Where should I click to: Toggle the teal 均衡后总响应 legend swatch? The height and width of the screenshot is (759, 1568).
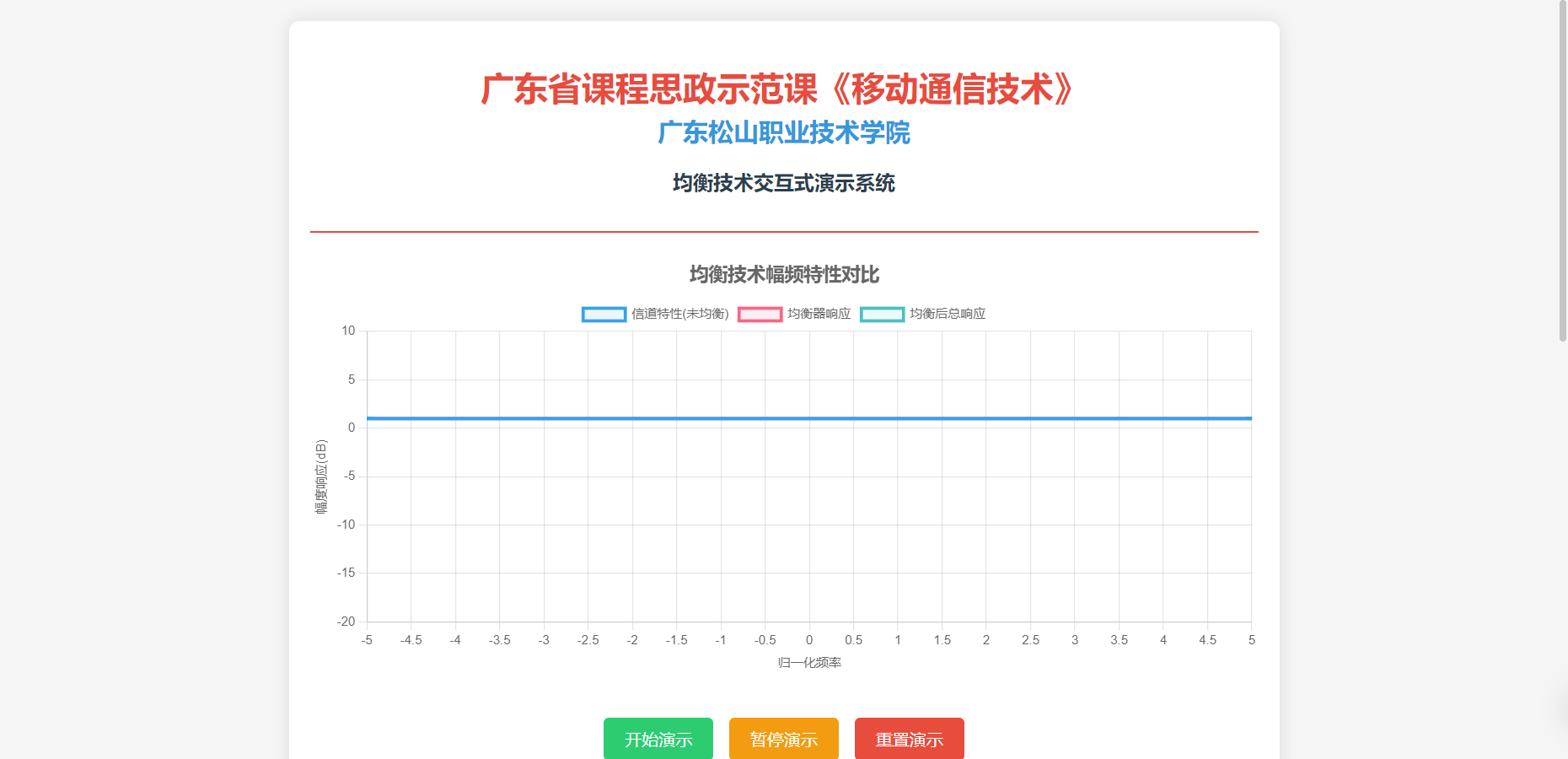coord(882,315)
